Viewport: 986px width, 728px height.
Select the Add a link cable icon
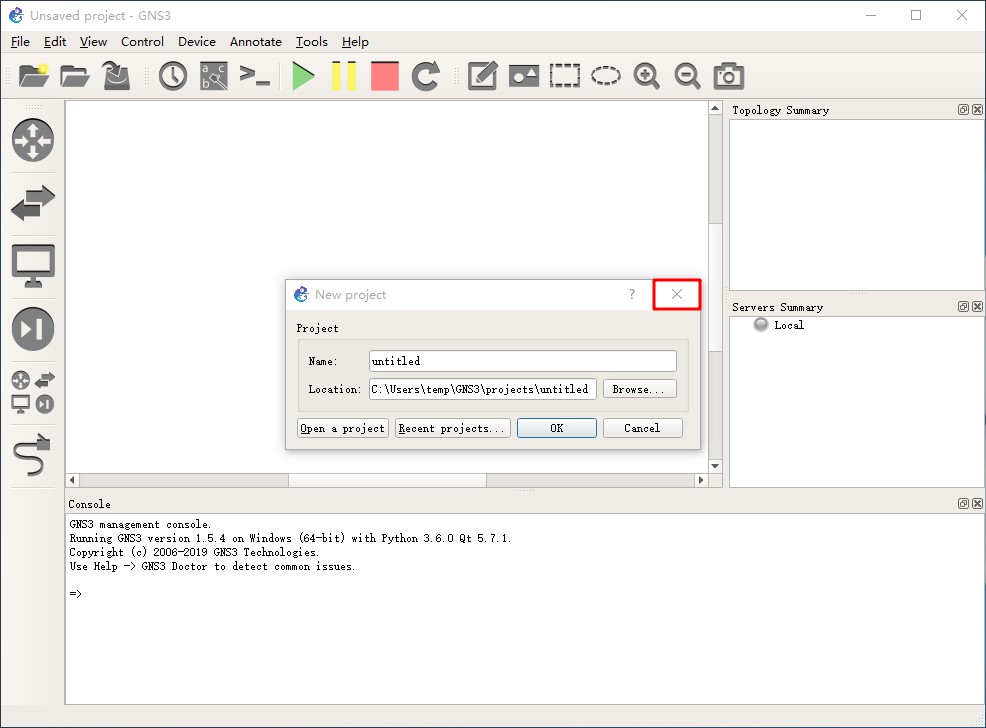(33, 455)
